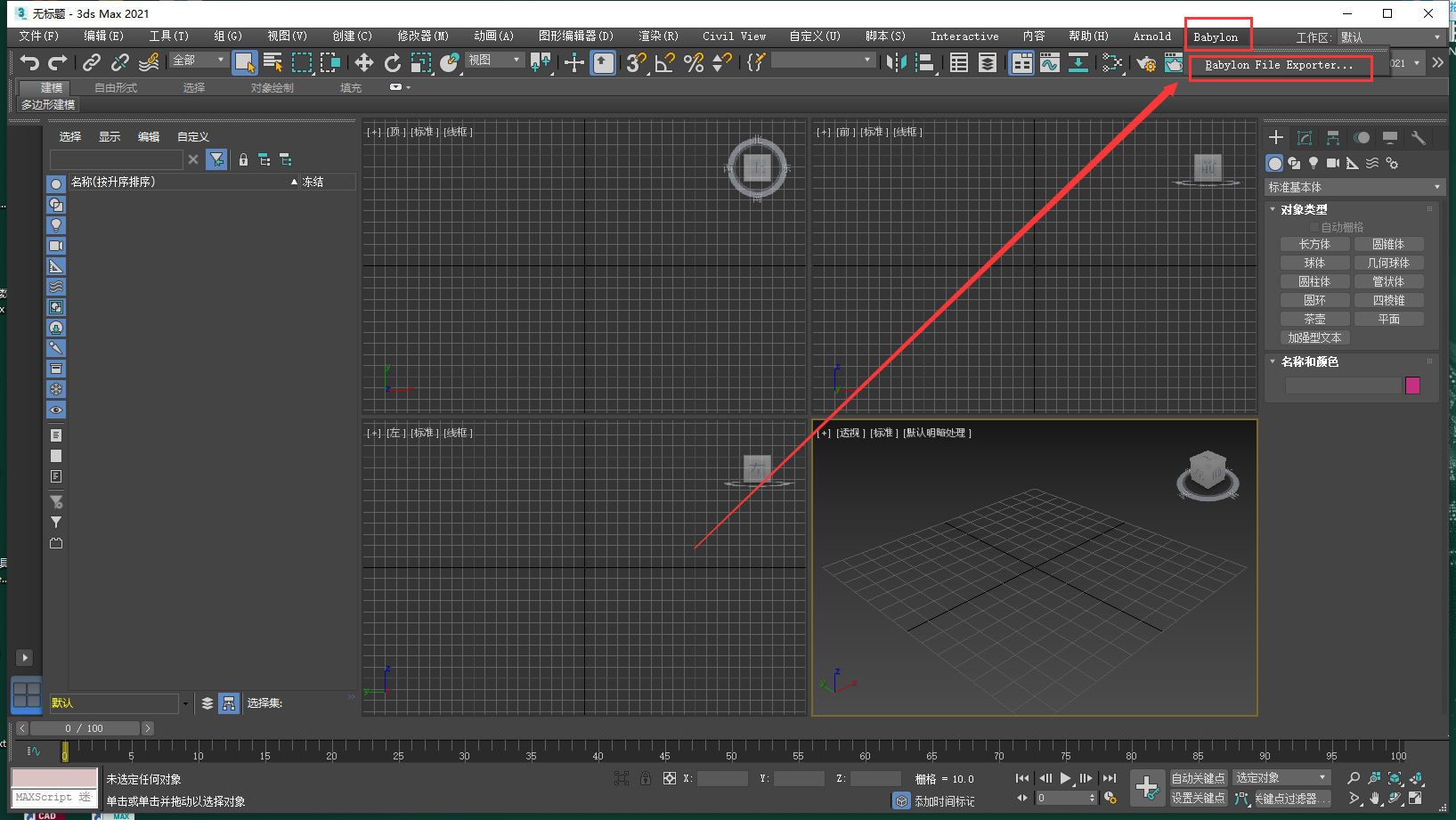Open the object color swatch
The width and height of the screenshot is (1456, 820).
pos(1411,385)
